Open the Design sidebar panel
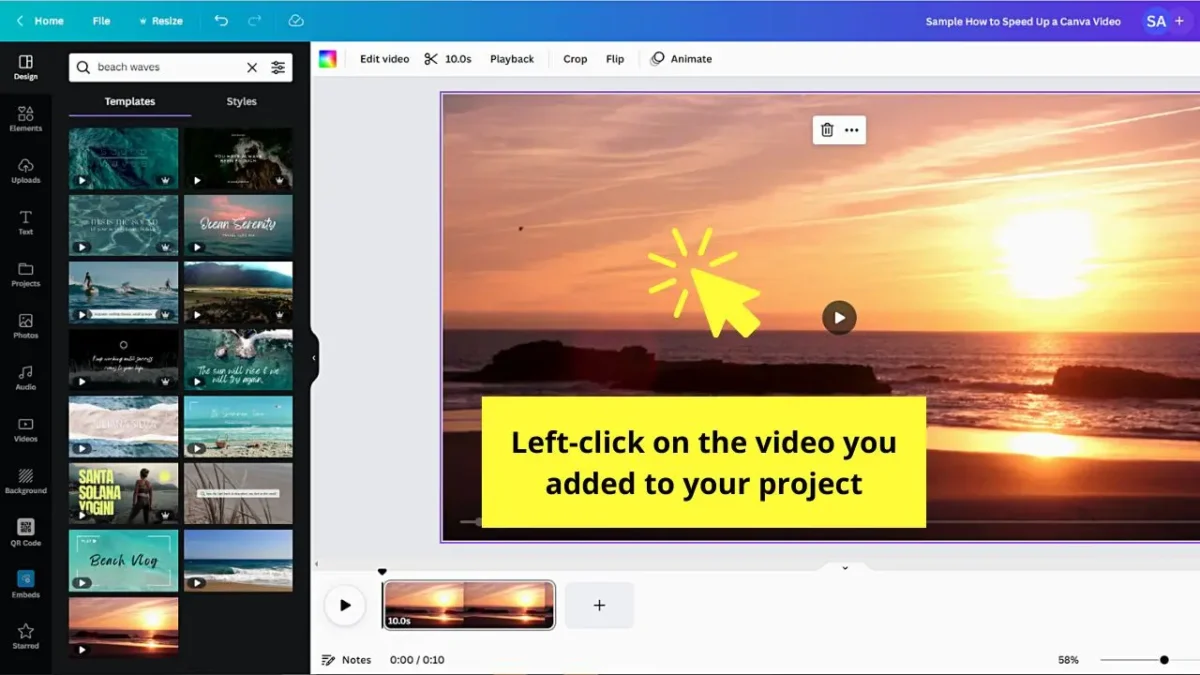The width and height of the screenshot is (1200, 675). pos(26,68)
